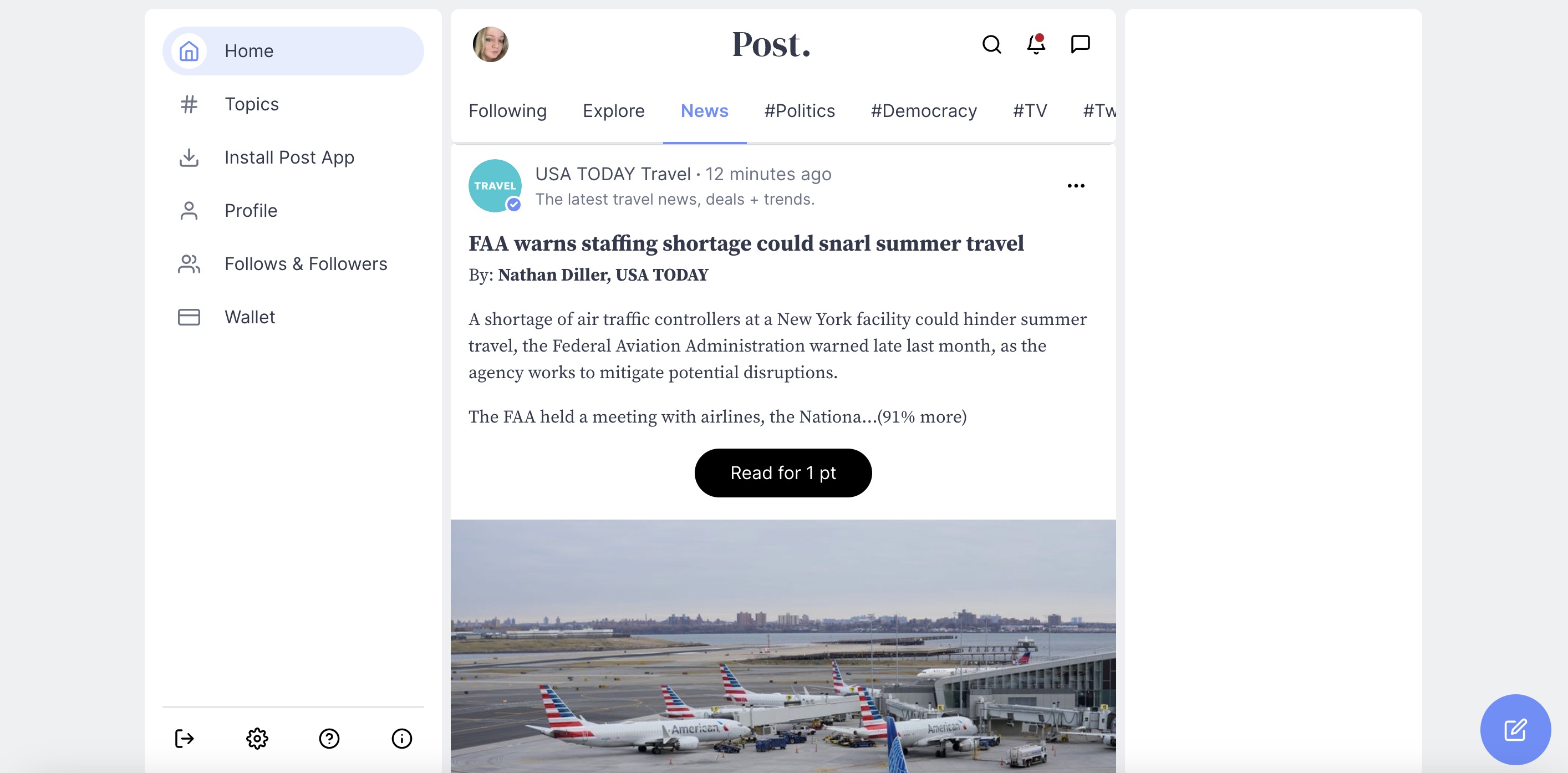
Task: Open the post's three-dot options menu
Action: (1076, 186)
